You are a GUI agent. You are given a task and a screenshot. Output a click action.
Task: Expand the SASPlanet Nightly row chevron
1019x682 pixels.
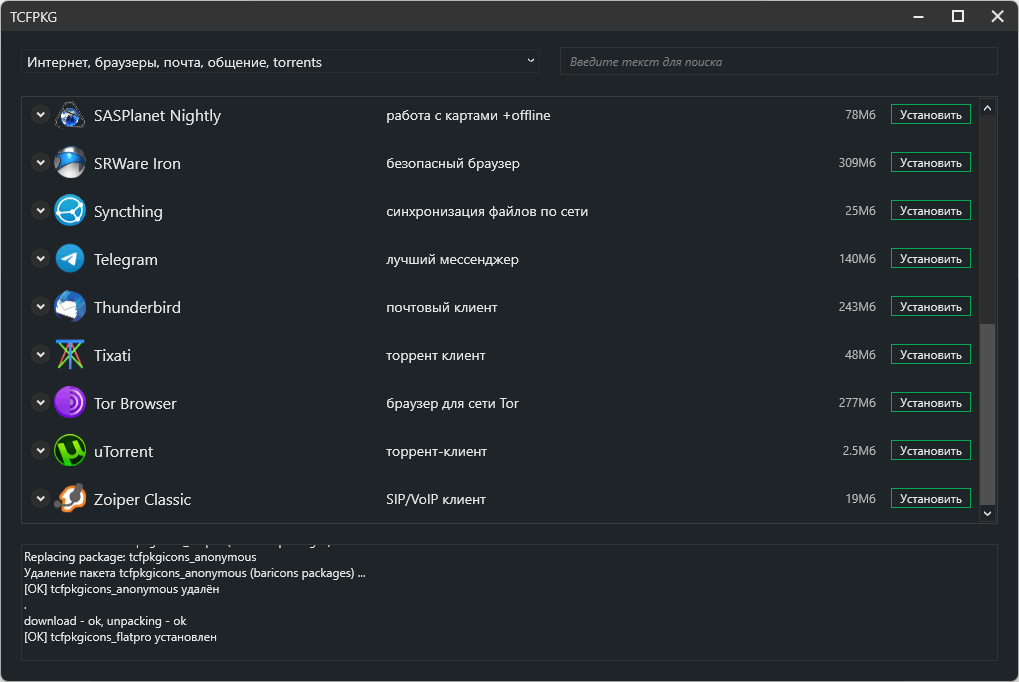[x=40, y=115]
